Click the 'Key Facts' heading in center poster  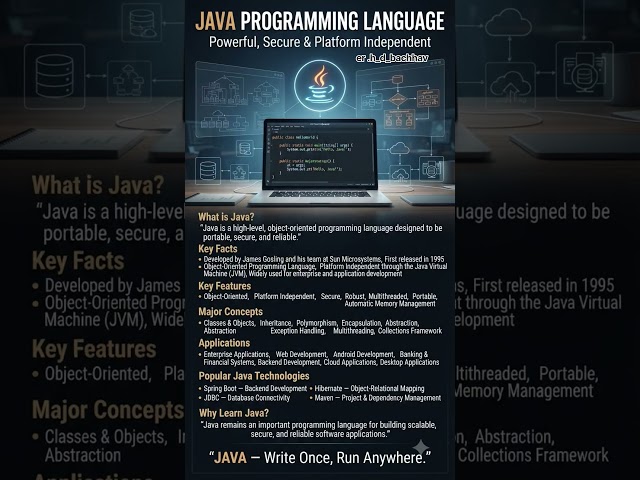click(218, 249)
